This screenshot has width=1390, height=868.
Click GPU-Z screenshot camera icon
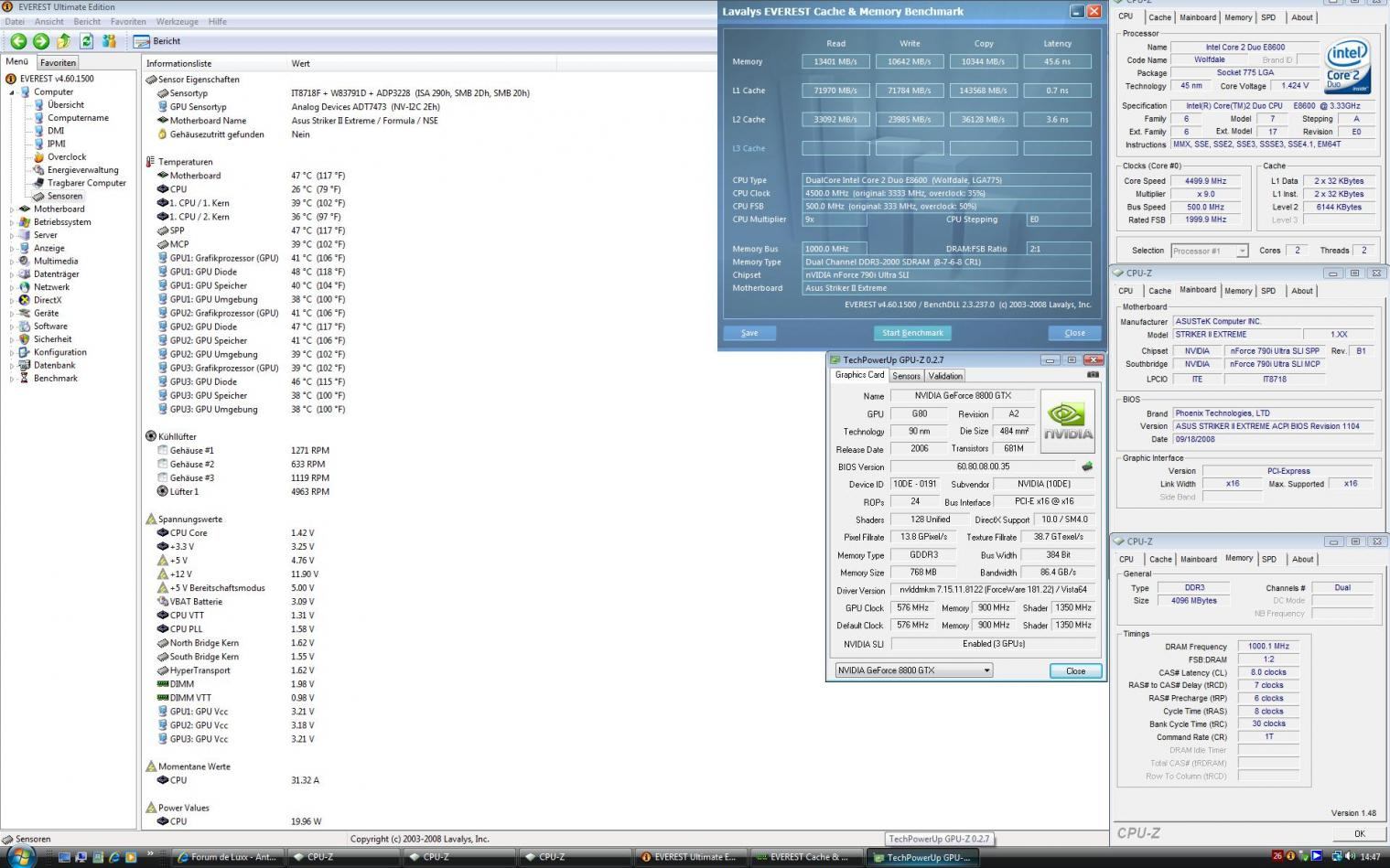(1093, 374)
